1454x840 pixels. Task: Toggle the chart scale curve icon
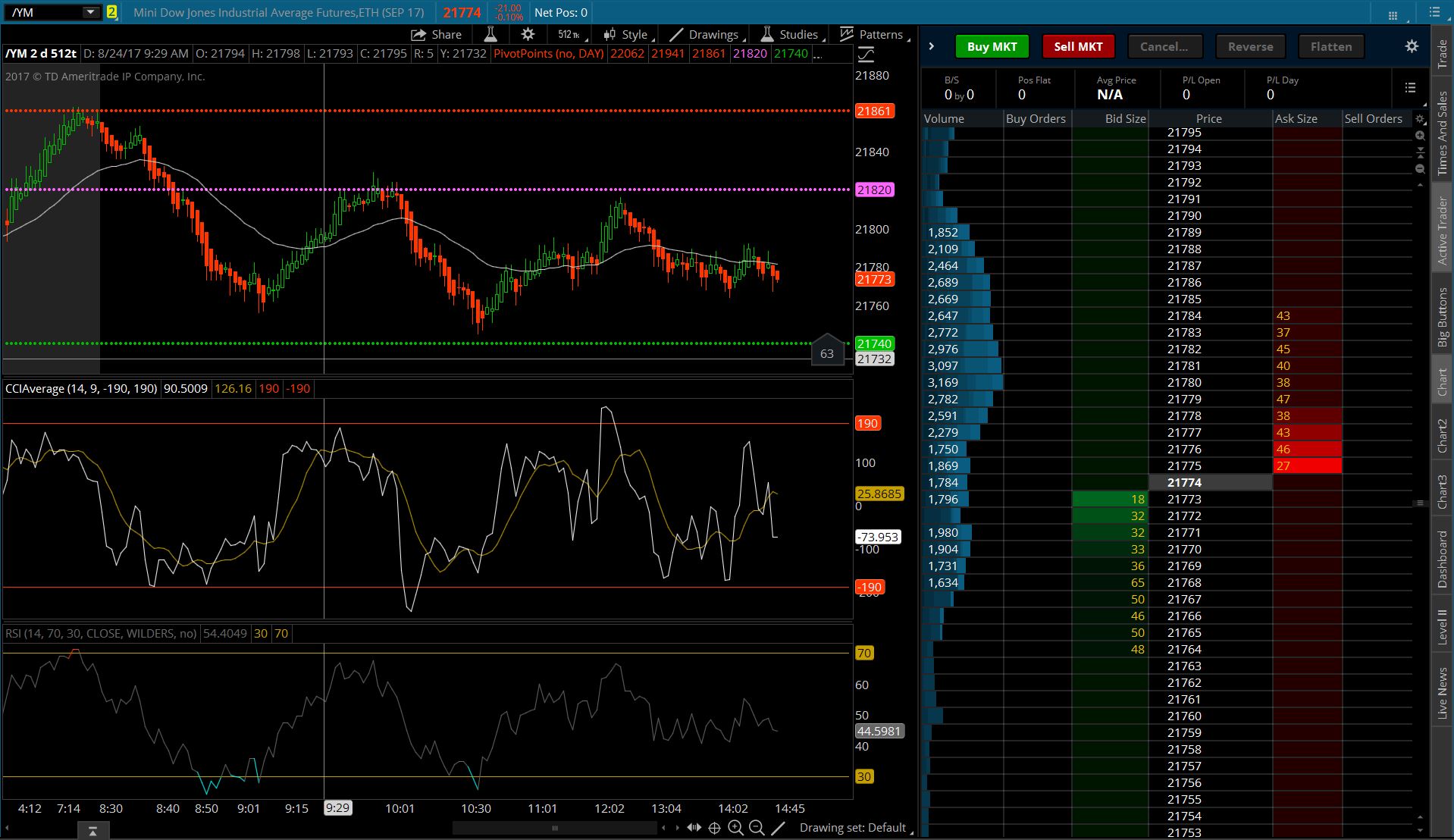click(866, 55)
